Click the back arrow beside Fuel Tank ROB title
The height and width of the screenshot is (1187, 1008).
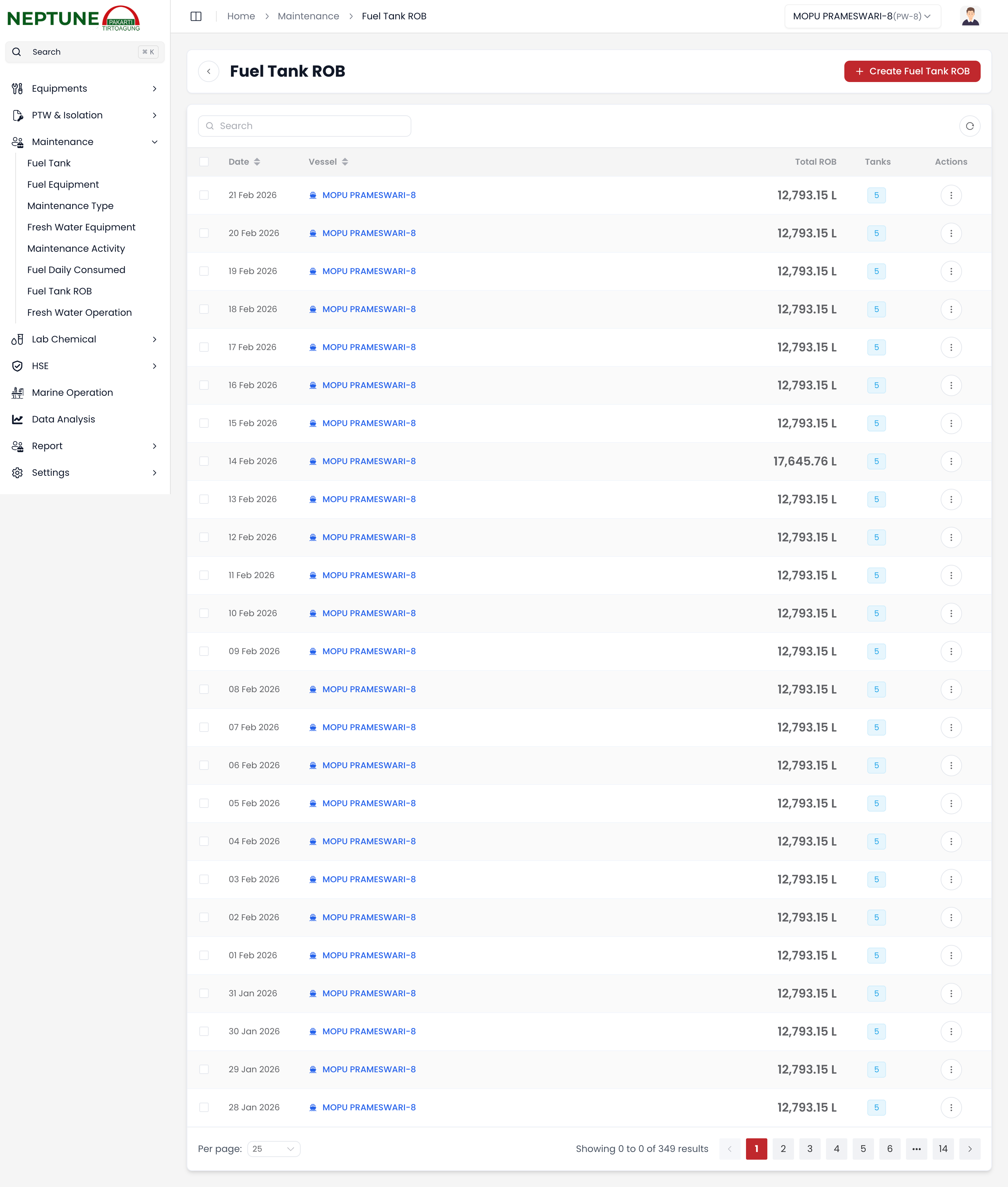209,71
